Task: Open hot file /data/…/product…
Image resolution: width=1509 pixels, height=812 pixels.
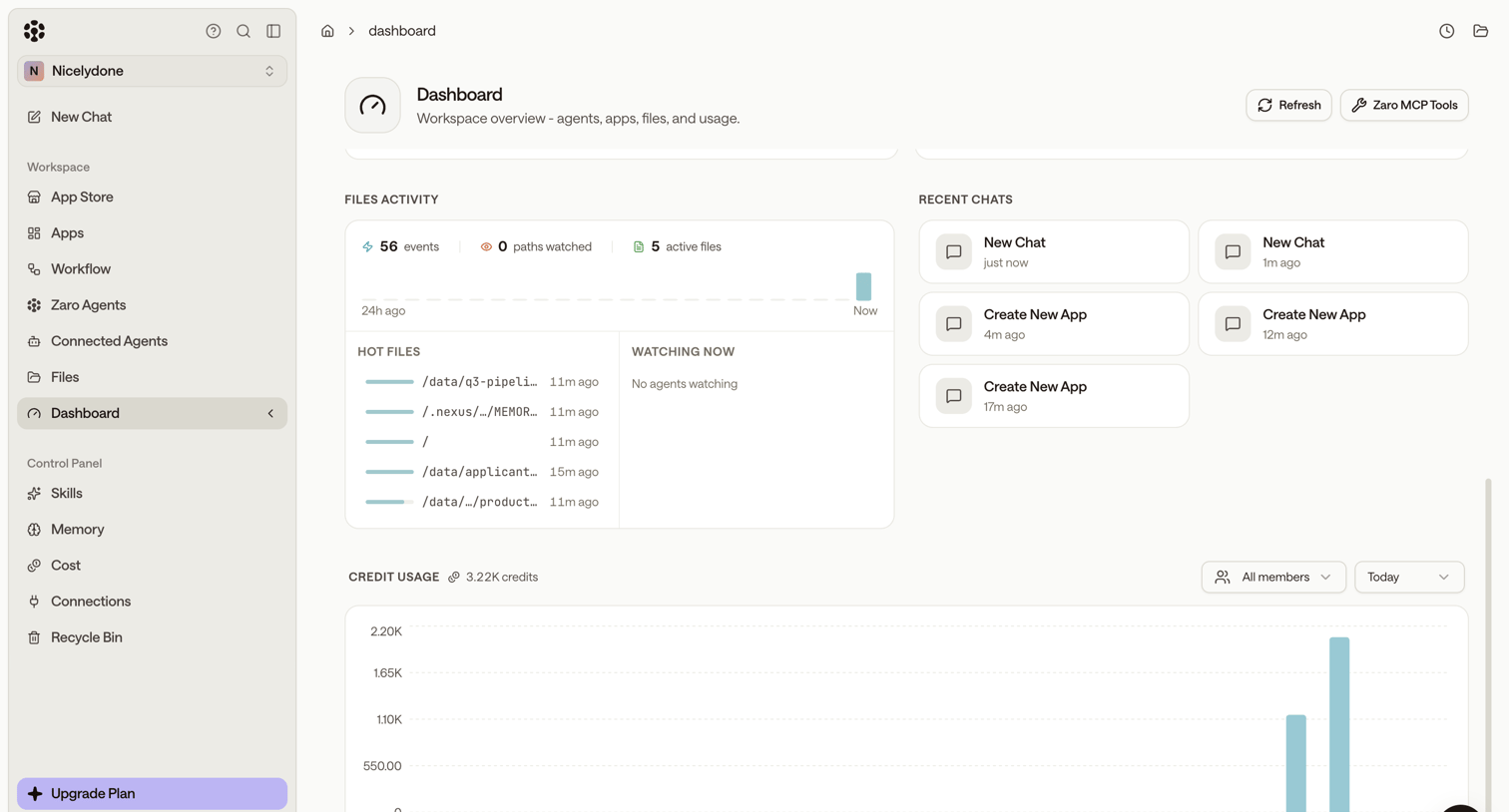Action: (482, 502)
